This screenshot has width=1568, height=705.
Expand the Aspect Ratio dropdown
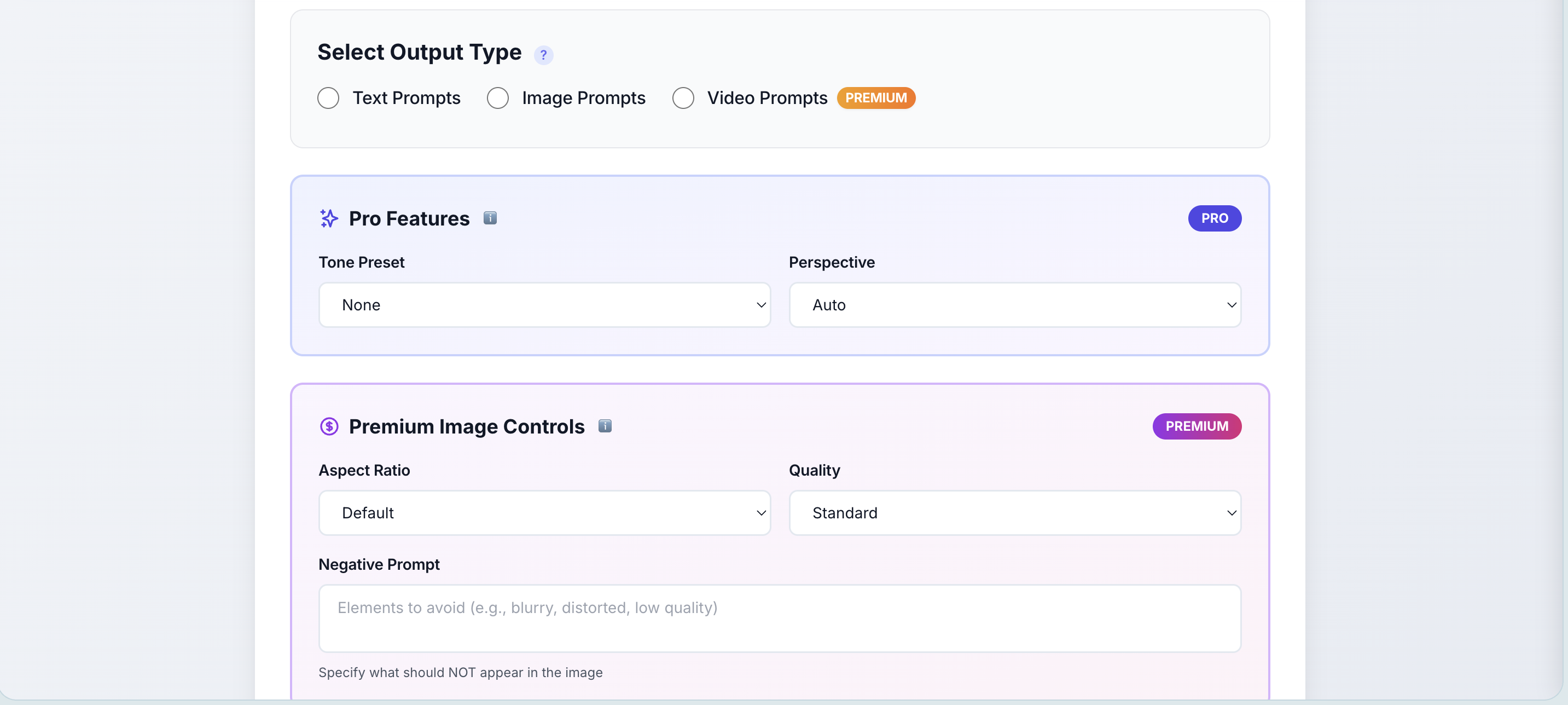[544, 513]
